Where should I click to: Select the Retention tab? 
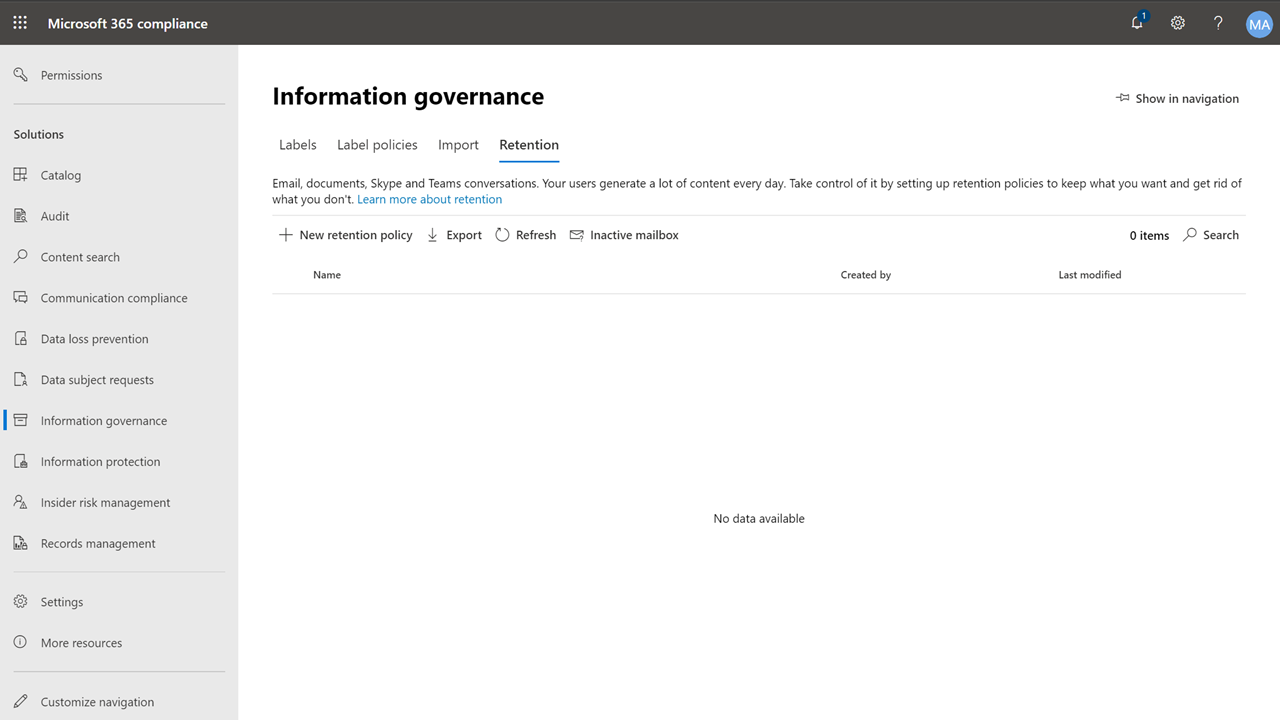529,145
